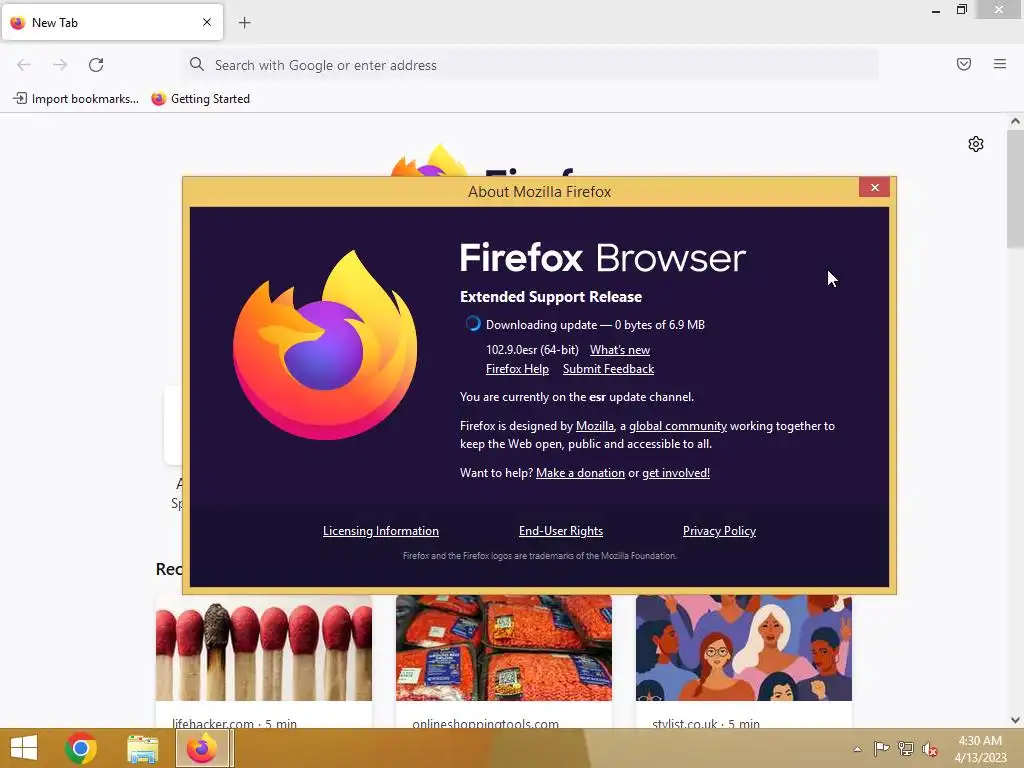The width and height of the screenshot is (1024, 768).
Task: Click the page's vertical scrollbar thumb
Action: (x=1015, y=188)
